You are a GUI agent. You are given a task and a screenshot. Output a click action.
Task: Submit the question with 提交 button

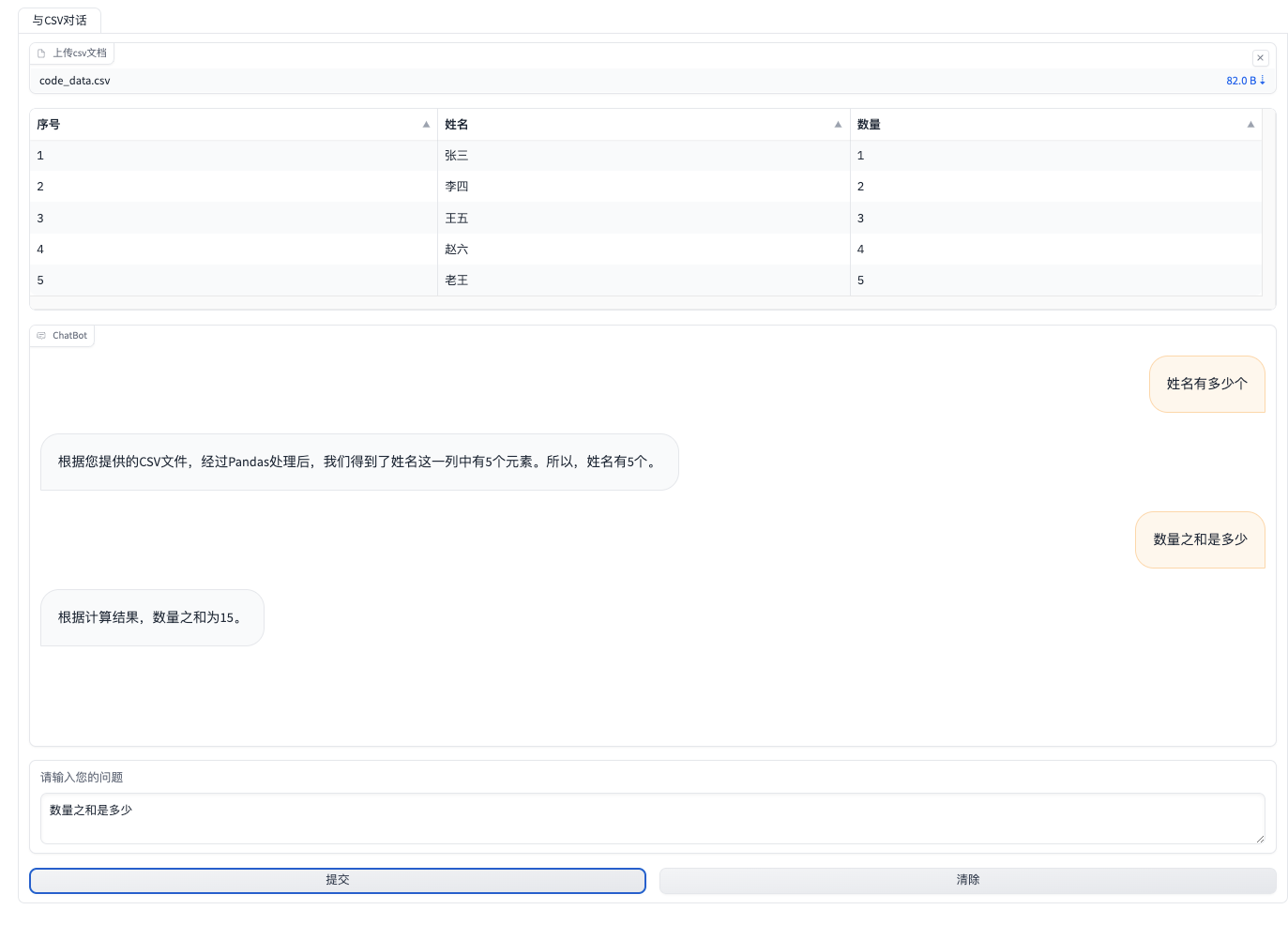point(338,880)
